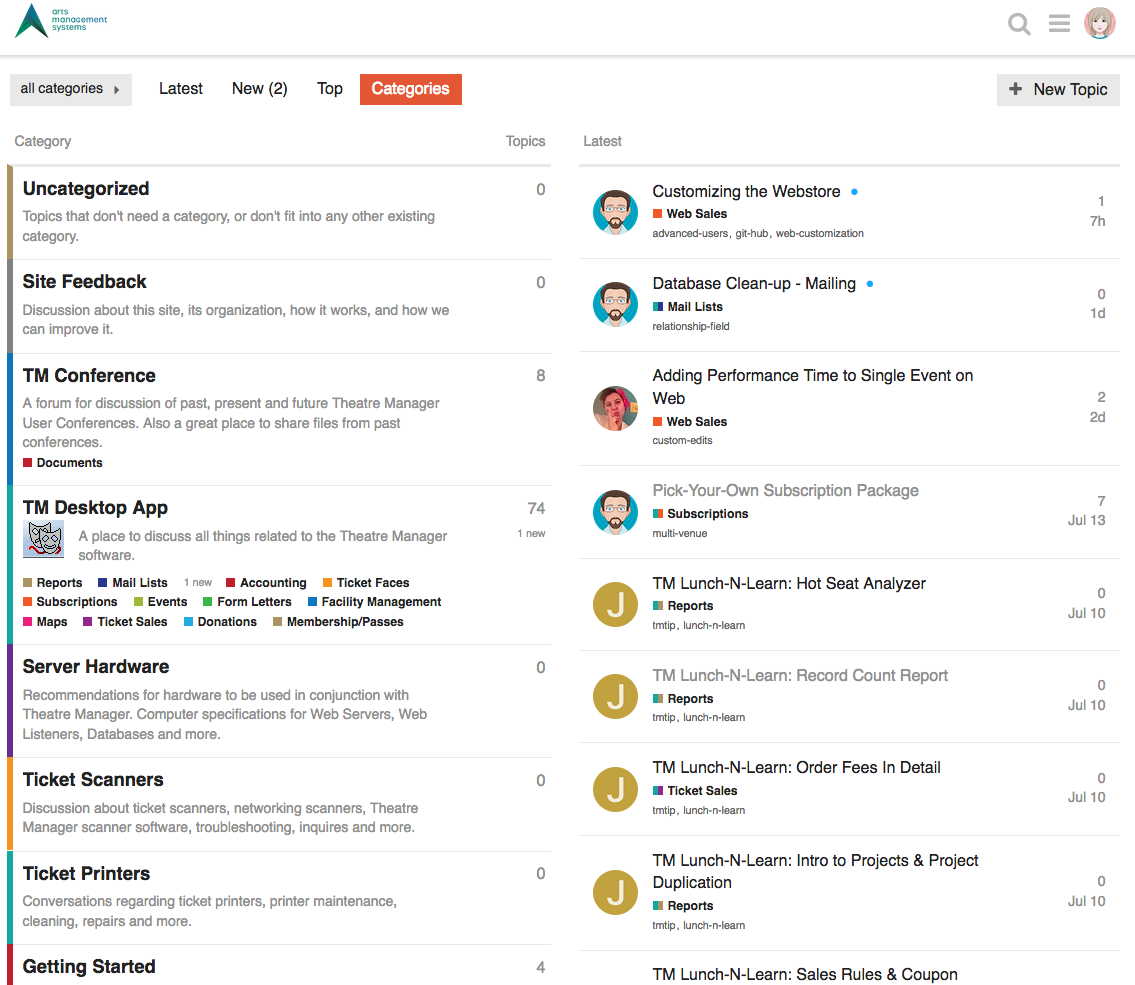1135x985 pixels.
Task: Open the Documents subcategory under TM Conference
Action: pos(63,462)
